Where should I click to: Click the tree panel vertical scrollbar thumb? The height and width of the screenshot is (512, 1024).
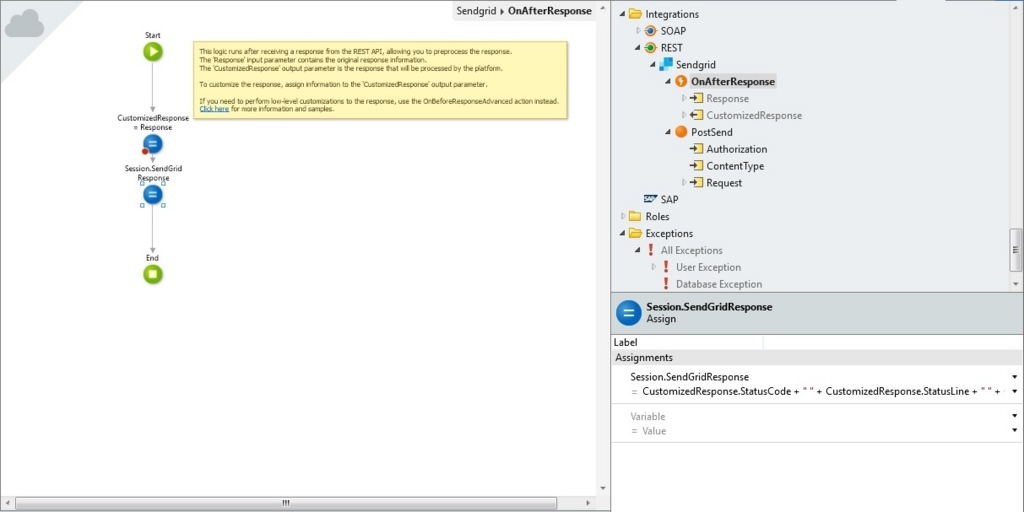(x=1016, y=249)
